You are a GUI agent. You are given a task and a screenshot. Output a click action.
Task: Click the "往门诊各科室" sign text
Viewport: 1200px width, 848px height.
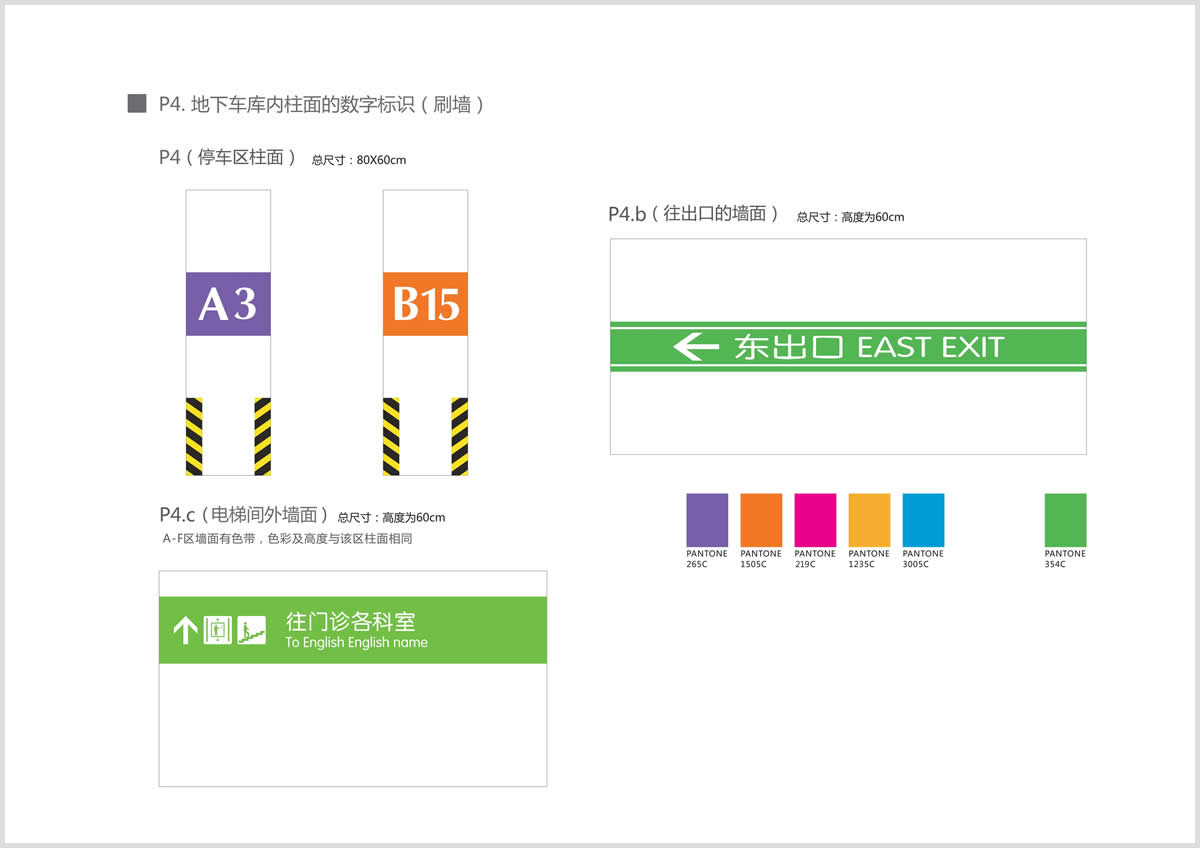click(350, 621)
